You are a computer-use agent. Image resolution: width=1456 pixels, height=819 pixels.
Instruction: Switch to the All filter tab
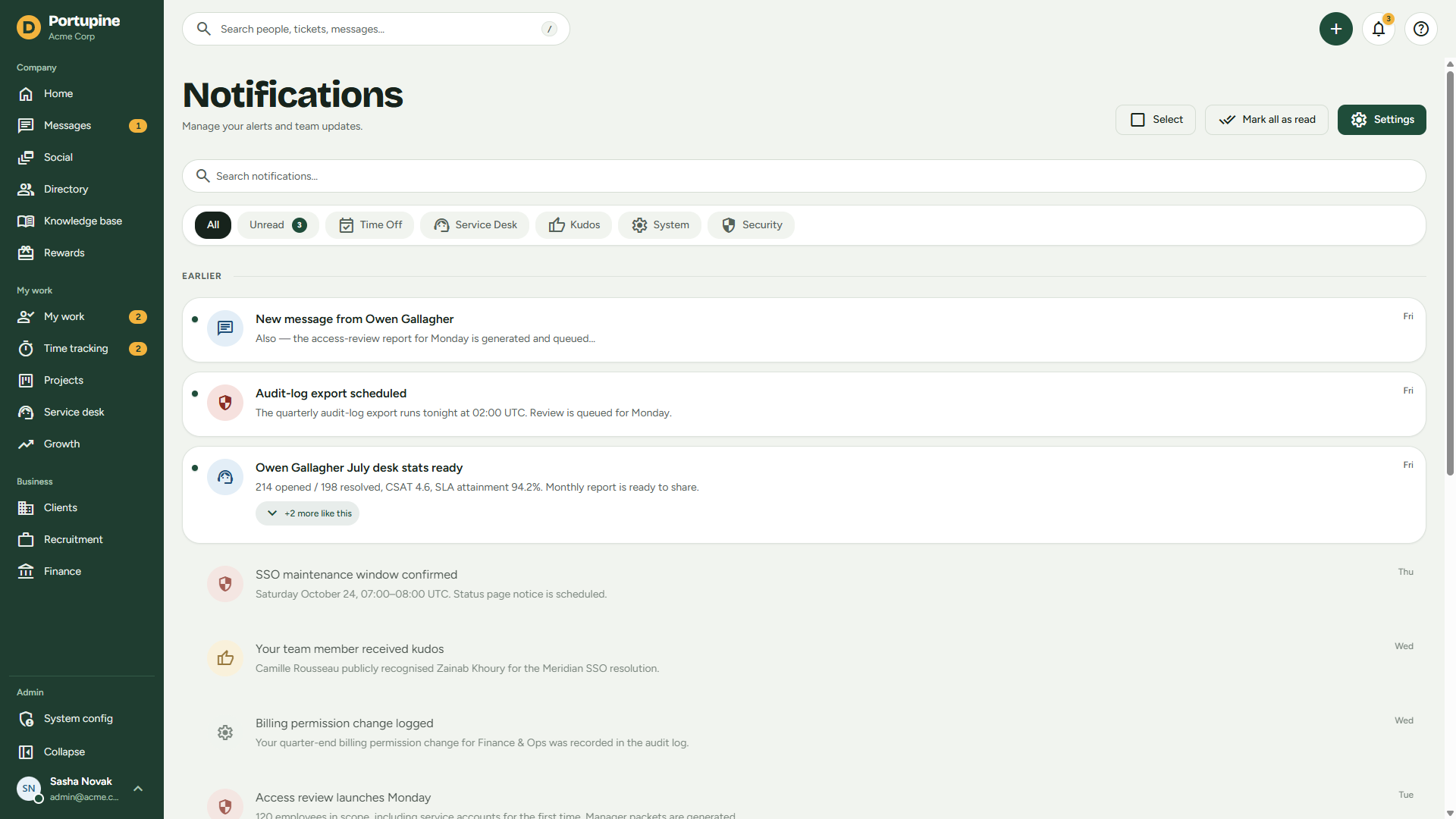pyautogui.click(x=213, y=225)
